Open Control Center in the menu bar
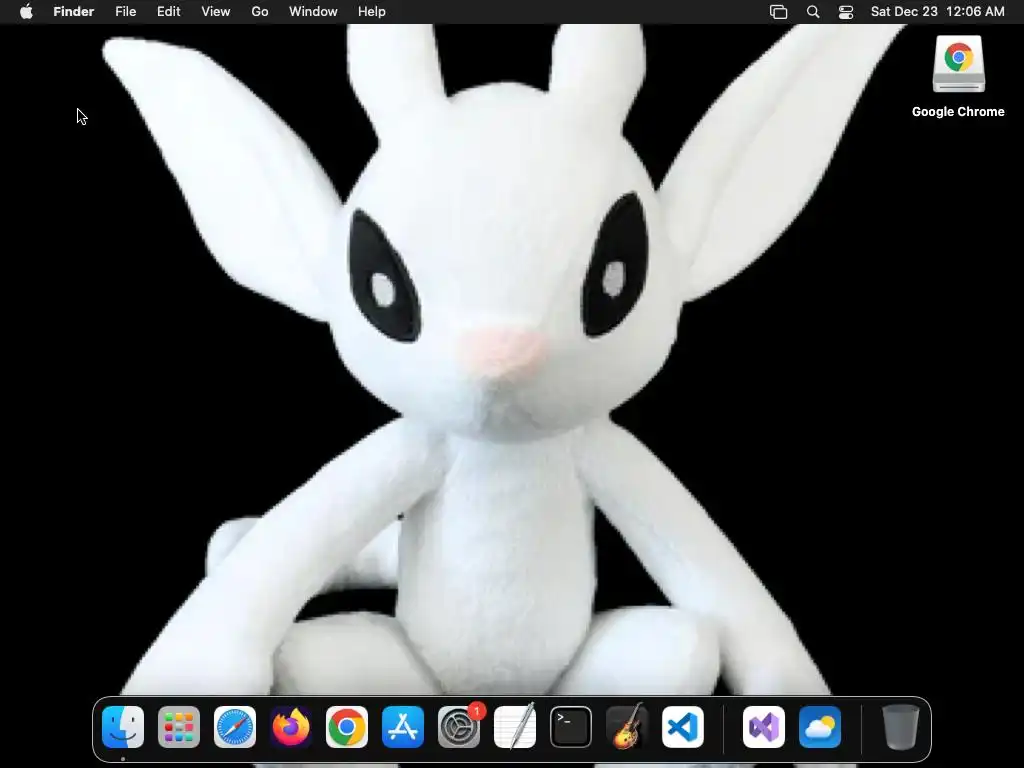The height and width of the screenshot is (768, 1024). 846,12
